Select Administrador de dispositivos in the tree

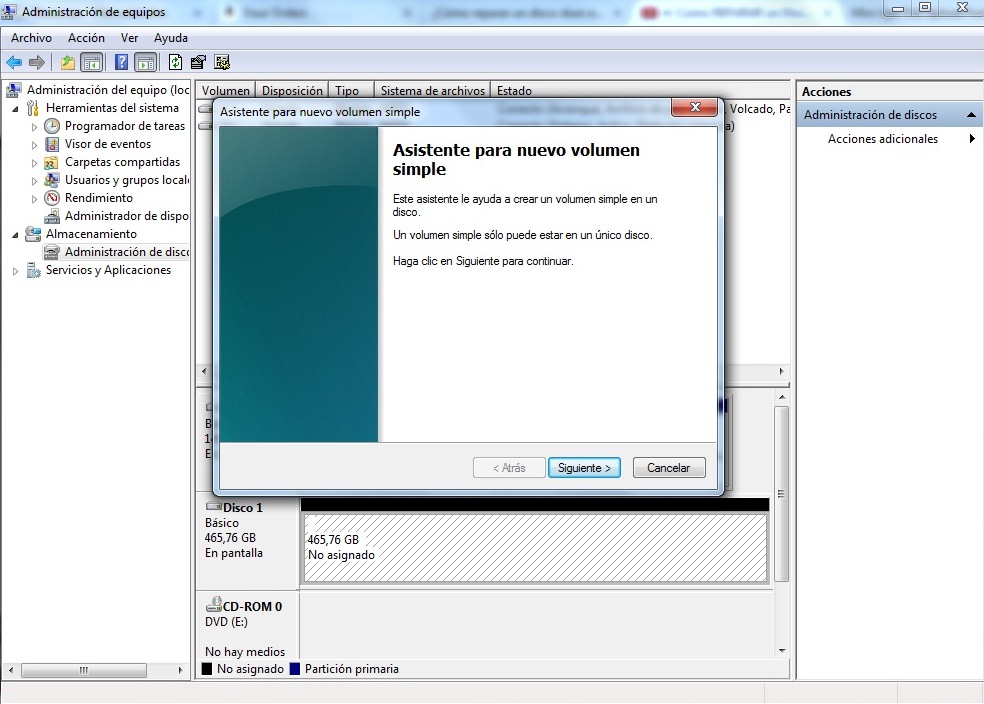[126, 216]
